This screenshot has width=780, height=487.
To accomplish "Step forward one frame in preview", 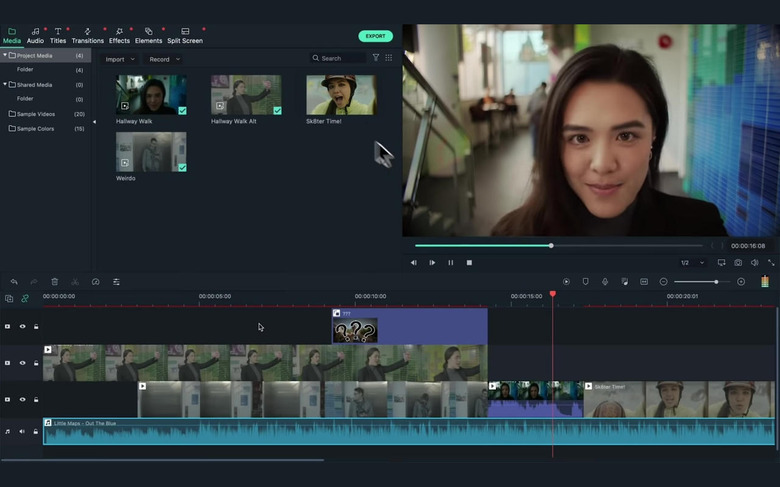I will (432, 262).
